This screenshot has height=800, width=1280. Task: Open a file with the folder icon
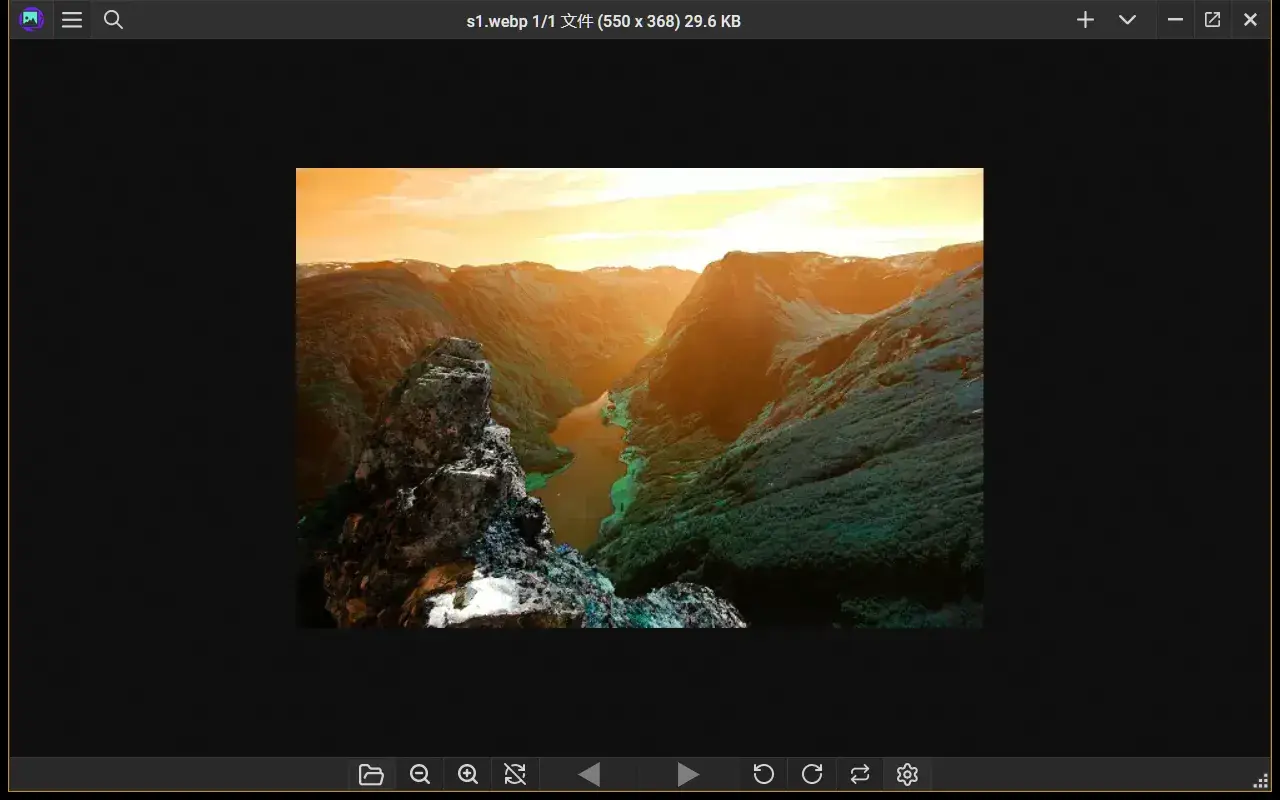(371, 774)
